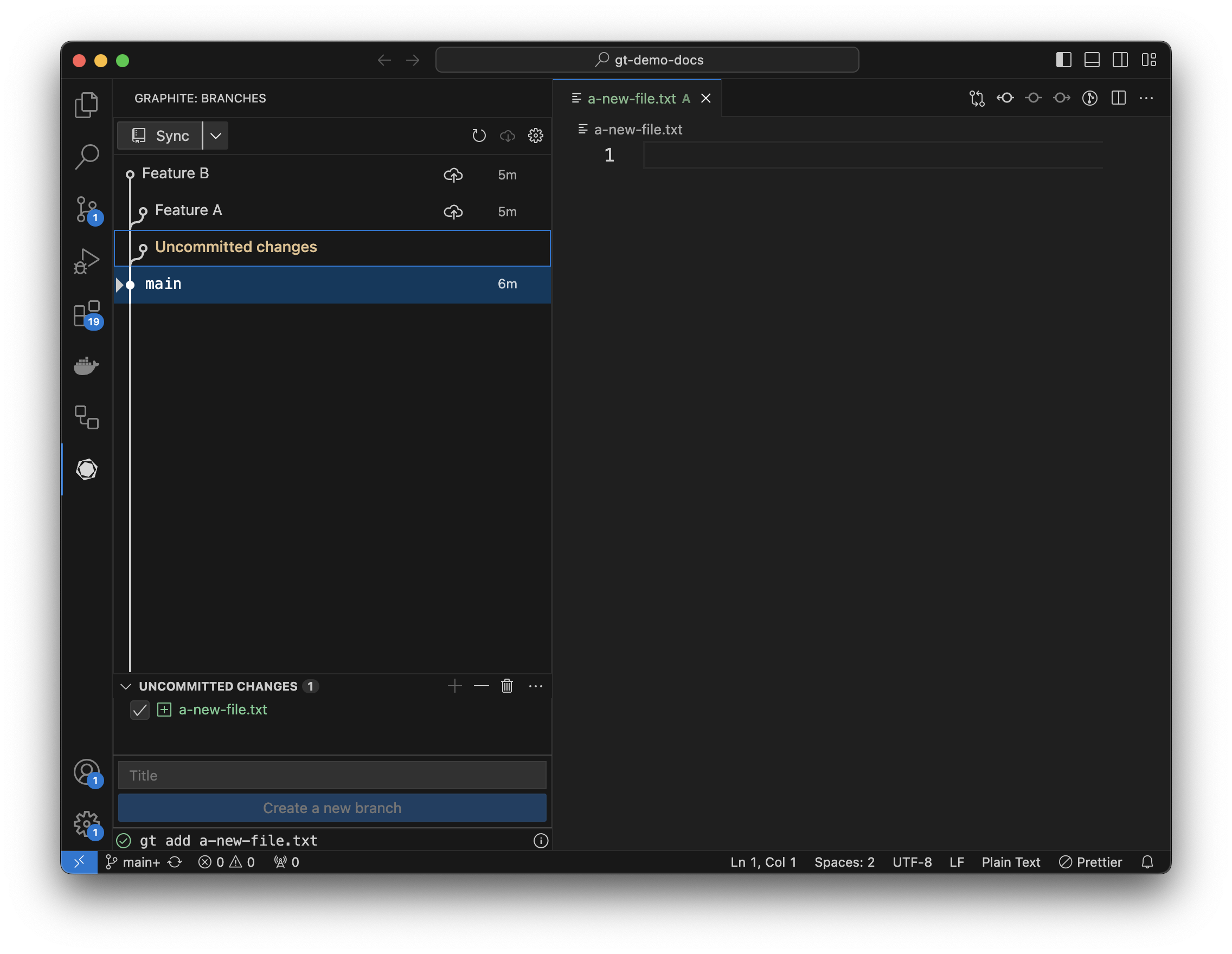Open the Graphite icon in activity bar
1232x954 pixels.
(86, 469)
